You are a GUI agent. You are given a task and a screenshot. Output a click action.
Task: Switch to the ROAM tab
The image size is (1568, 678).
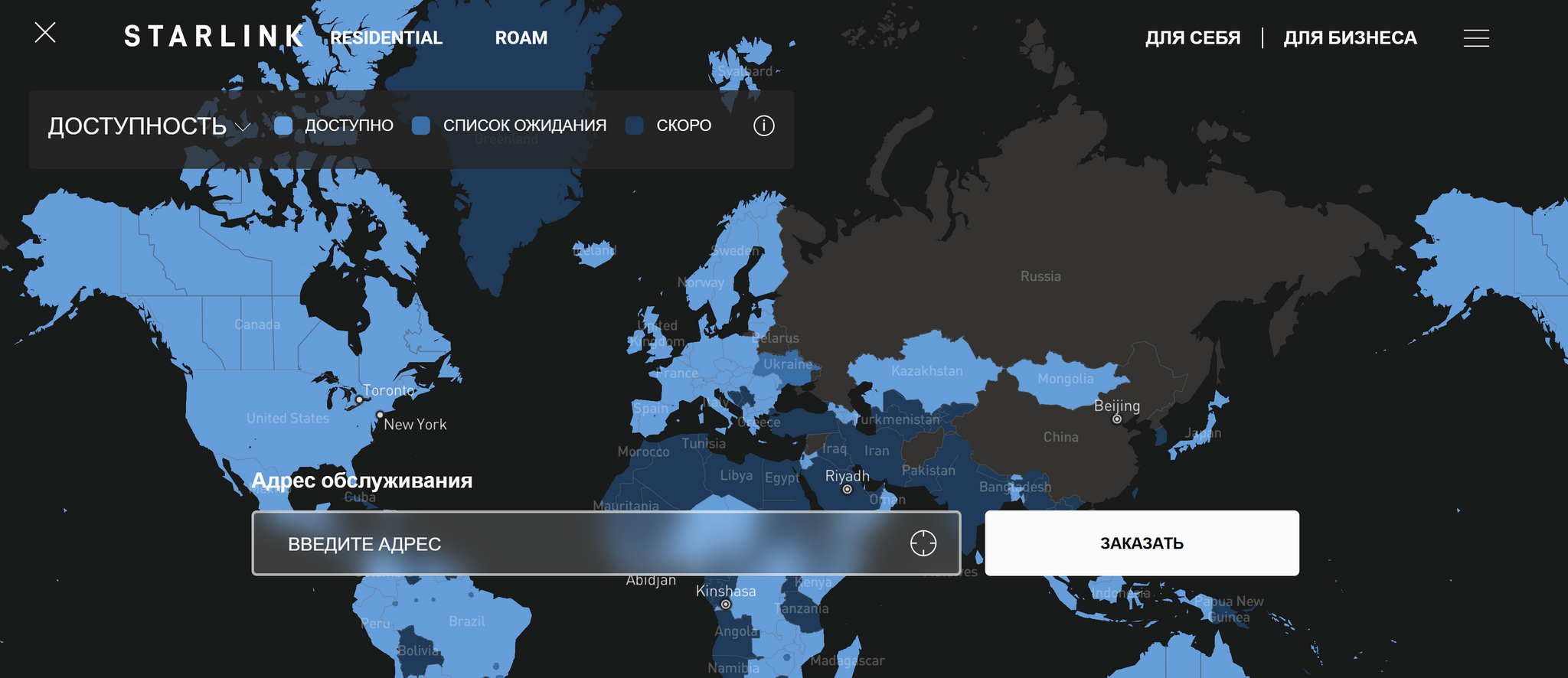tap(521, 38)
